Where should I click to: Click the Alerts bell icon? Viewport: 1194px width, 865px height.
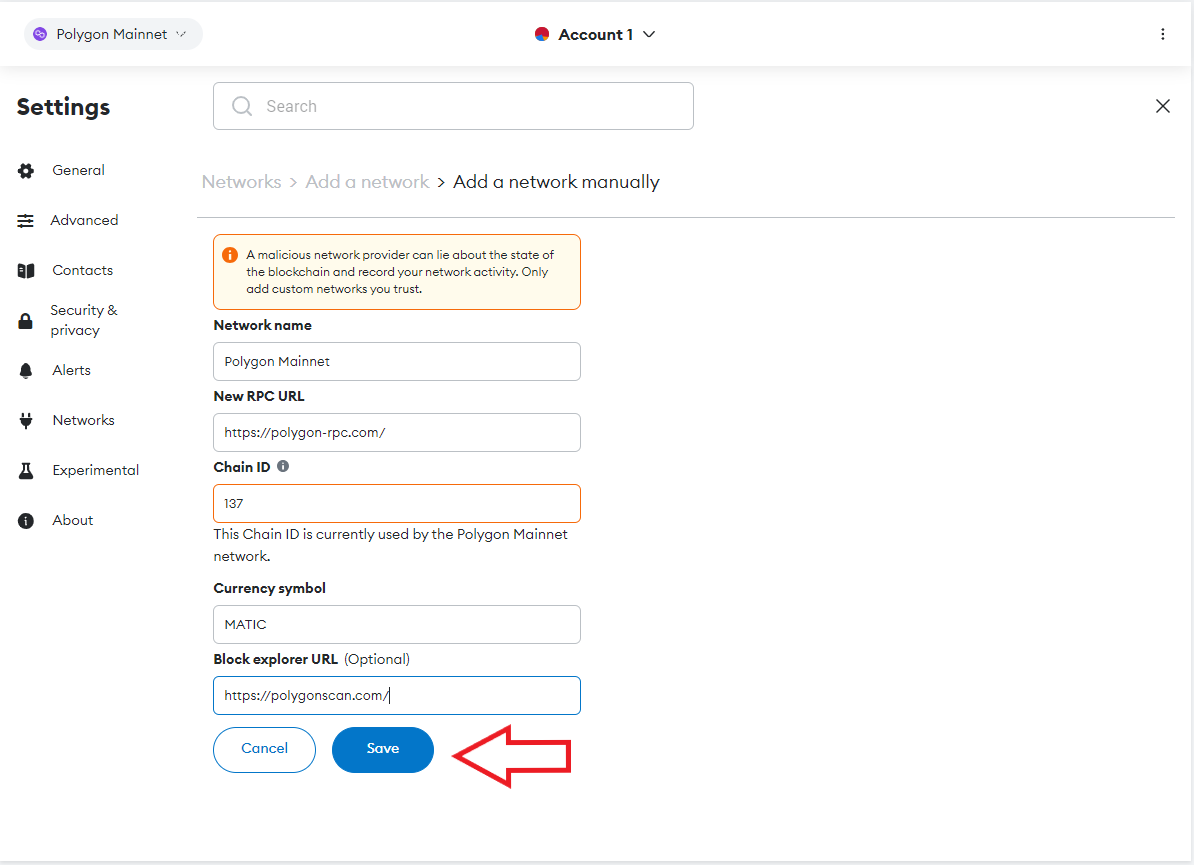point(26,371)
